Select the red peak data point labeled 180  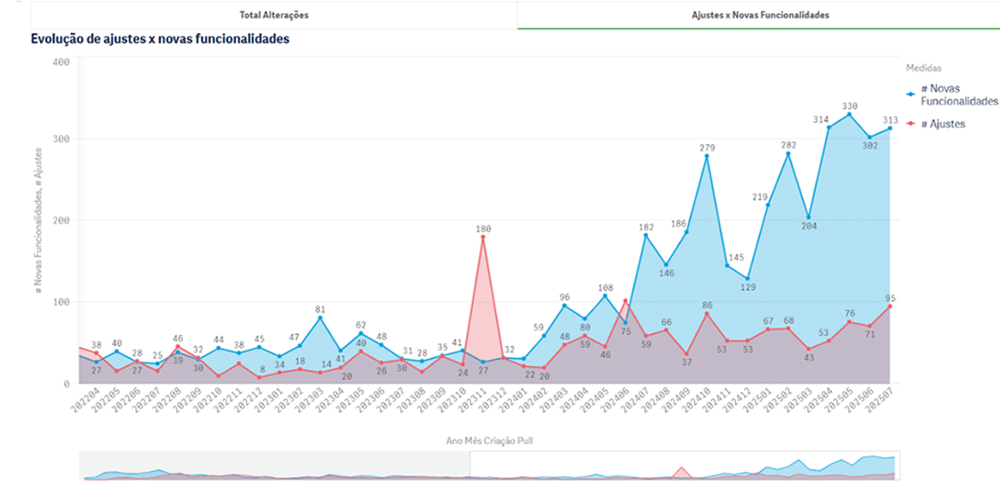coord(483,237)
